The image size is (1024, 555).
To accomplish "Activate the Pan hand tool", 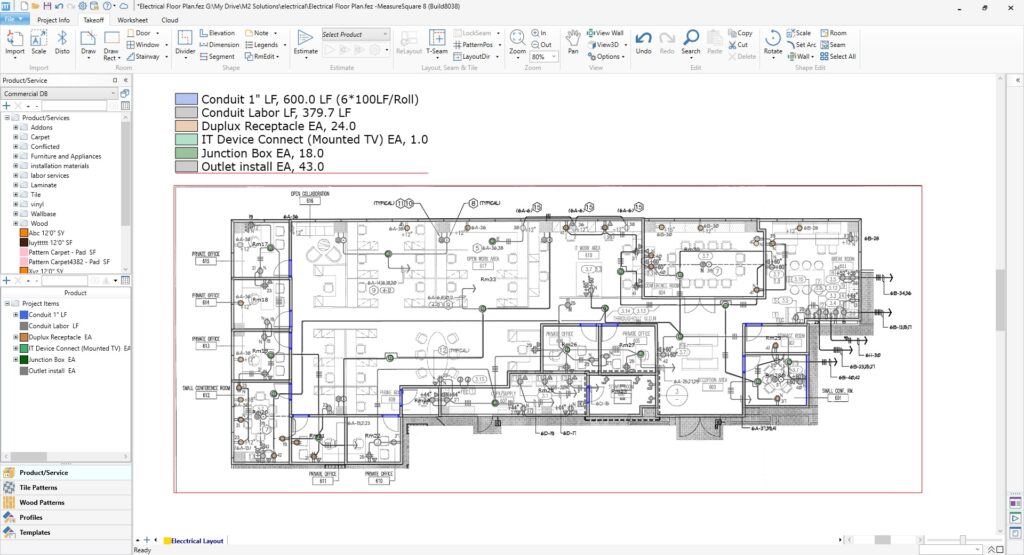I will click(x=573, y=42).
